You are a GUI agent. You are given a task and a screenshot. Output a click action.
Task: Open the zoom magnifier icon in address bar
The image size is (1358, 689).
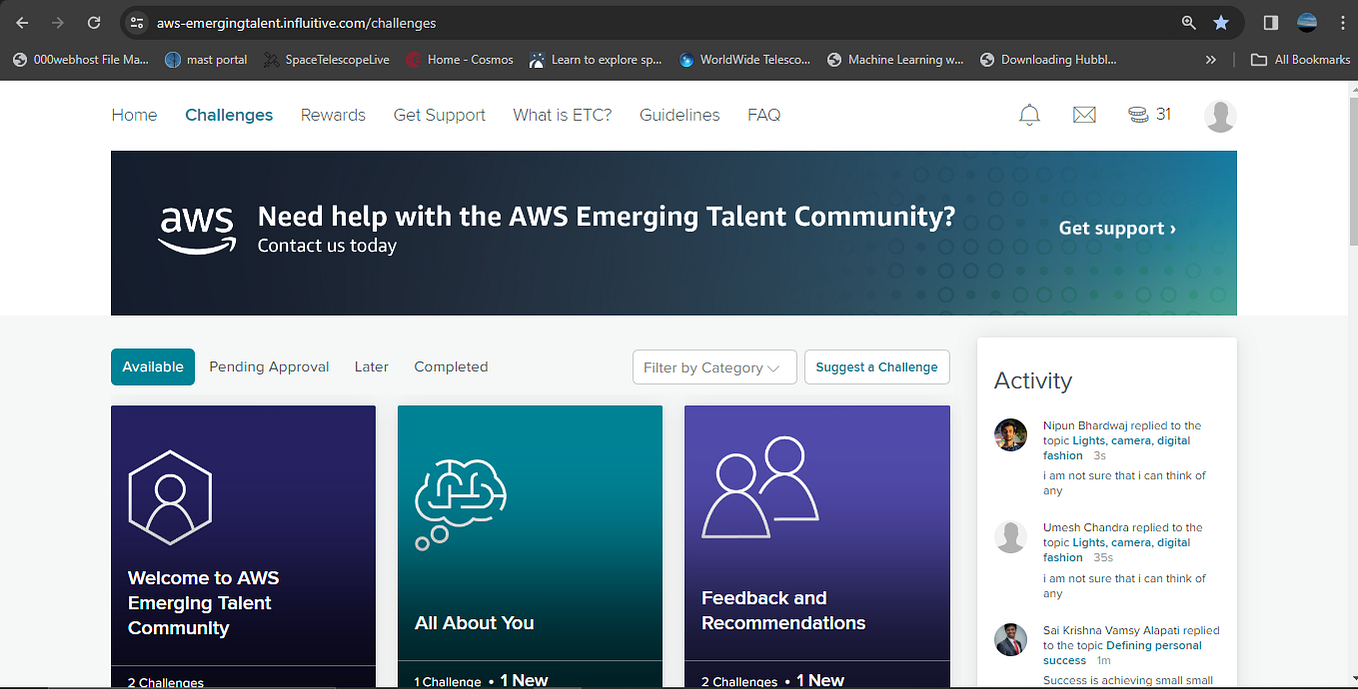(1189, 22)
